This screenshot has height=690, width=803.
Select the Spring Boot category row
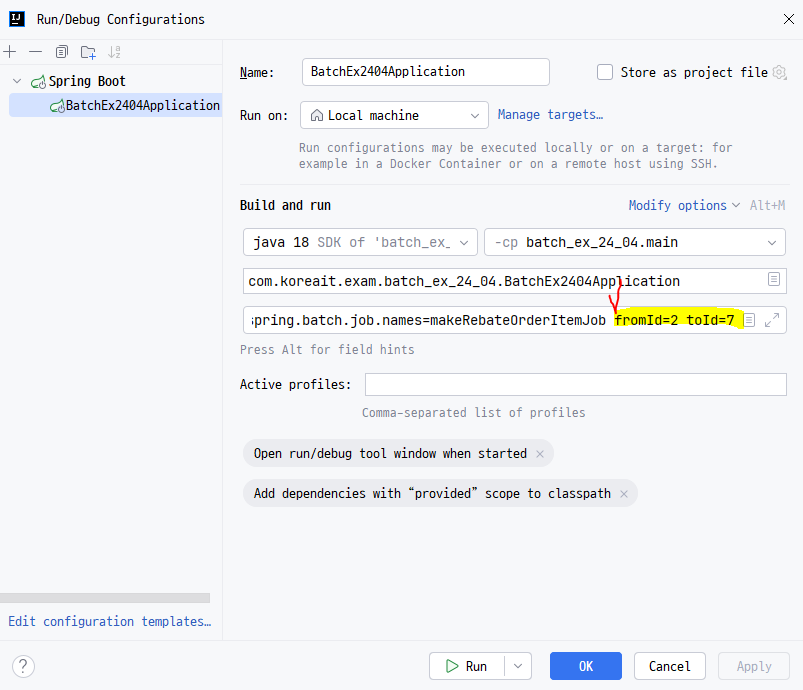coord(111,81)
